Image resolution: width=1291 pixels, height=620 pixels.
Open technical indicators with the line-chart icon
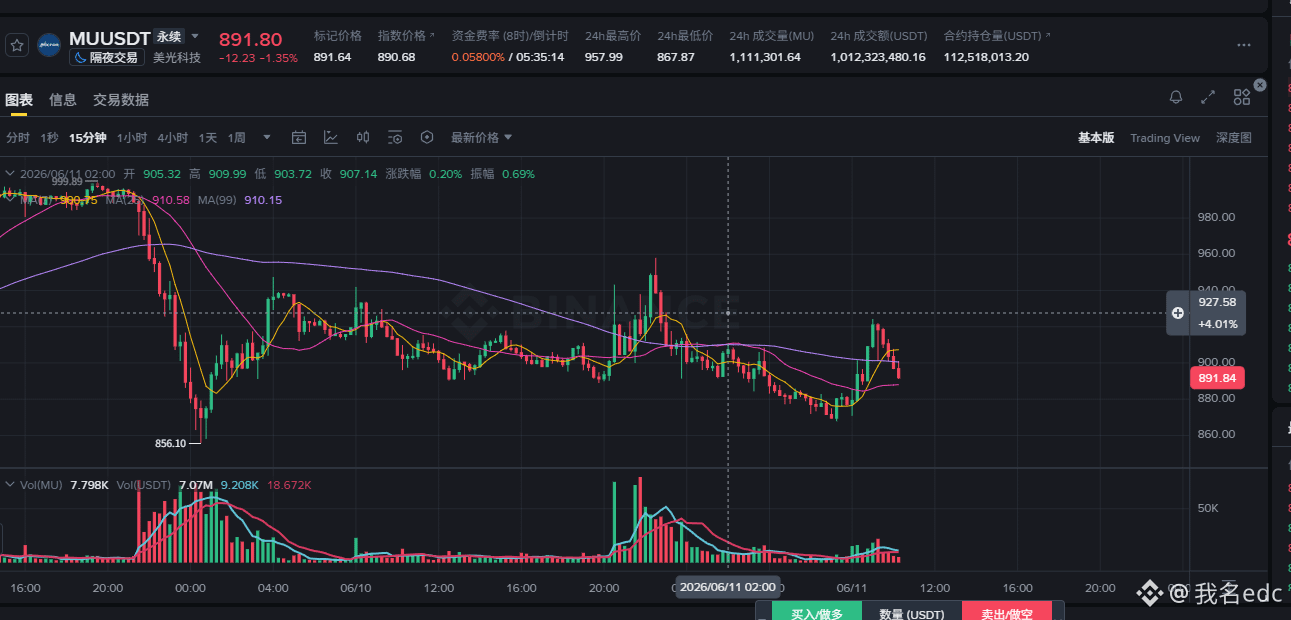[331, 137]
